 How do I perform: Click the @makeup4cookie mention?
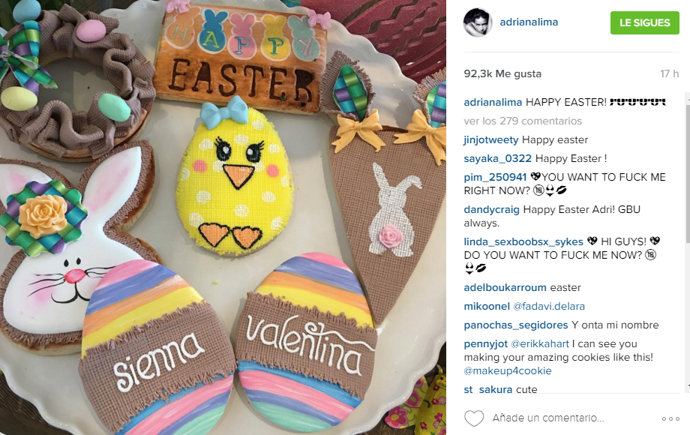[x=507, y=371]
